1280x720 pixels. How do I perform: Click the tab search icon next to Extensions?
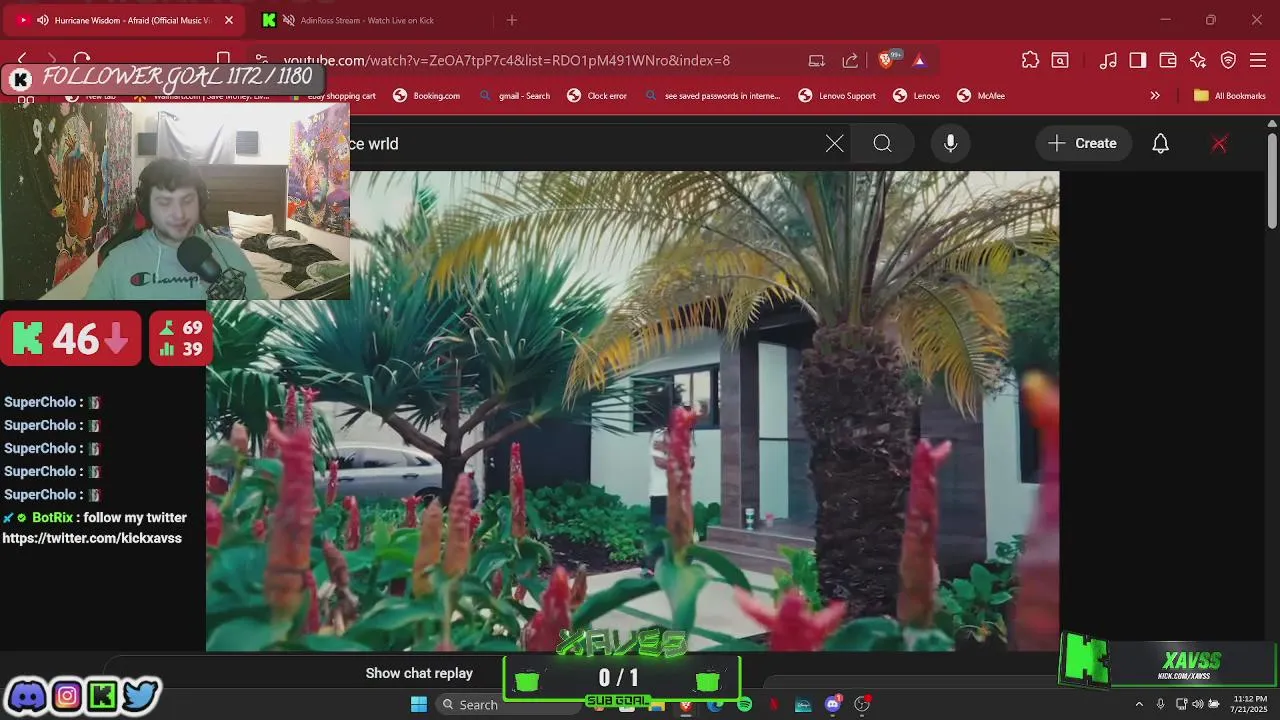coord(1060,60)
